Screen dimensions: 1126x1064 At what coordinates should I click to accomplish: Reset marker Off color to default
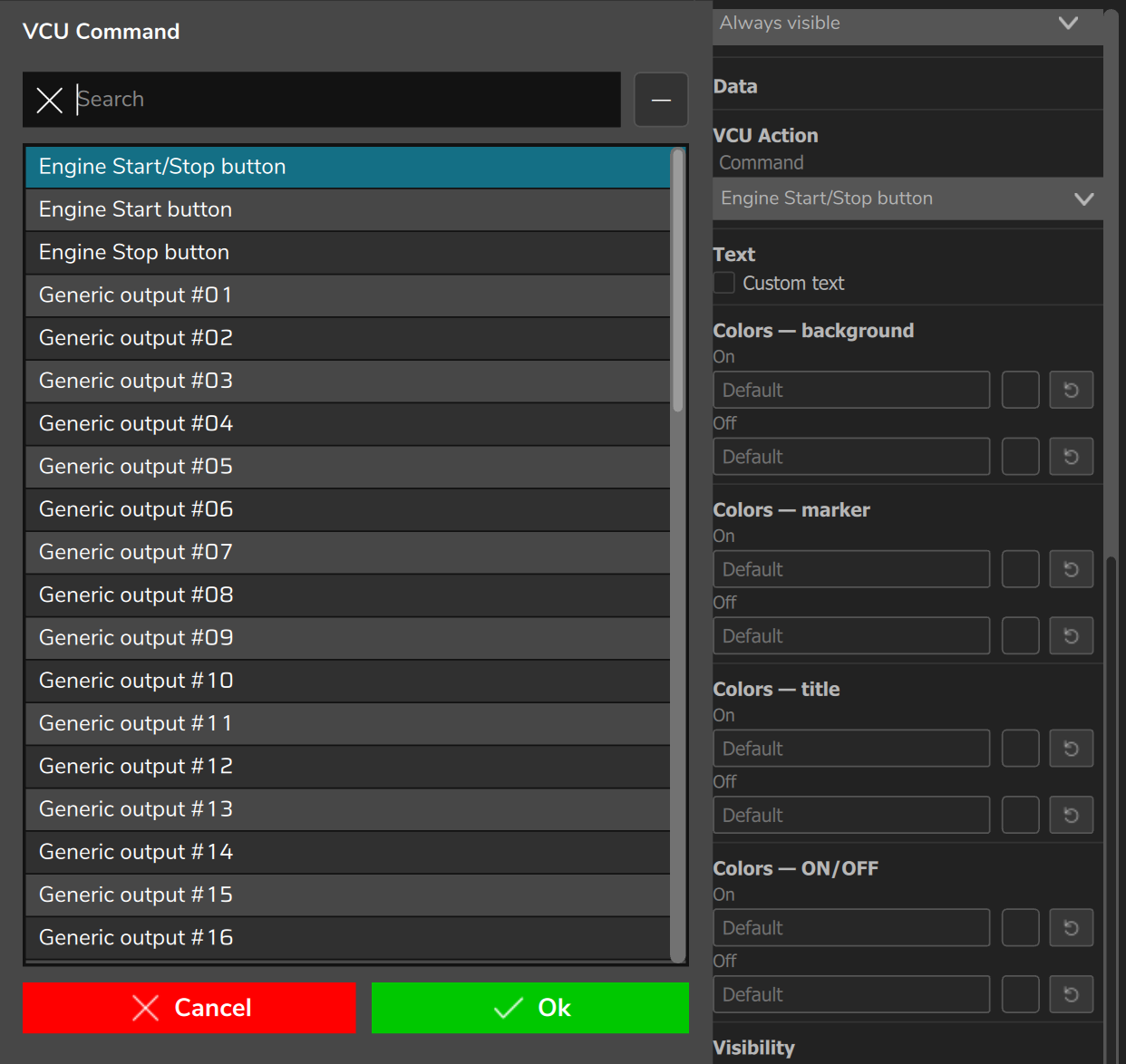1071,636
